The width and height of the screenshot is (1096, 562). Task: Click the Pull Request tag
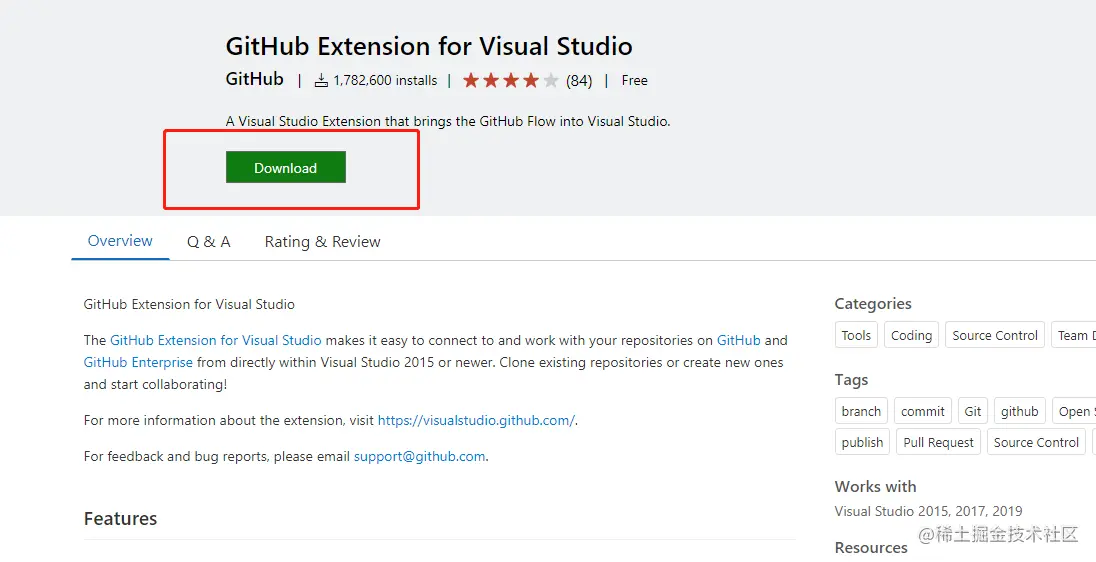point(938,442)
